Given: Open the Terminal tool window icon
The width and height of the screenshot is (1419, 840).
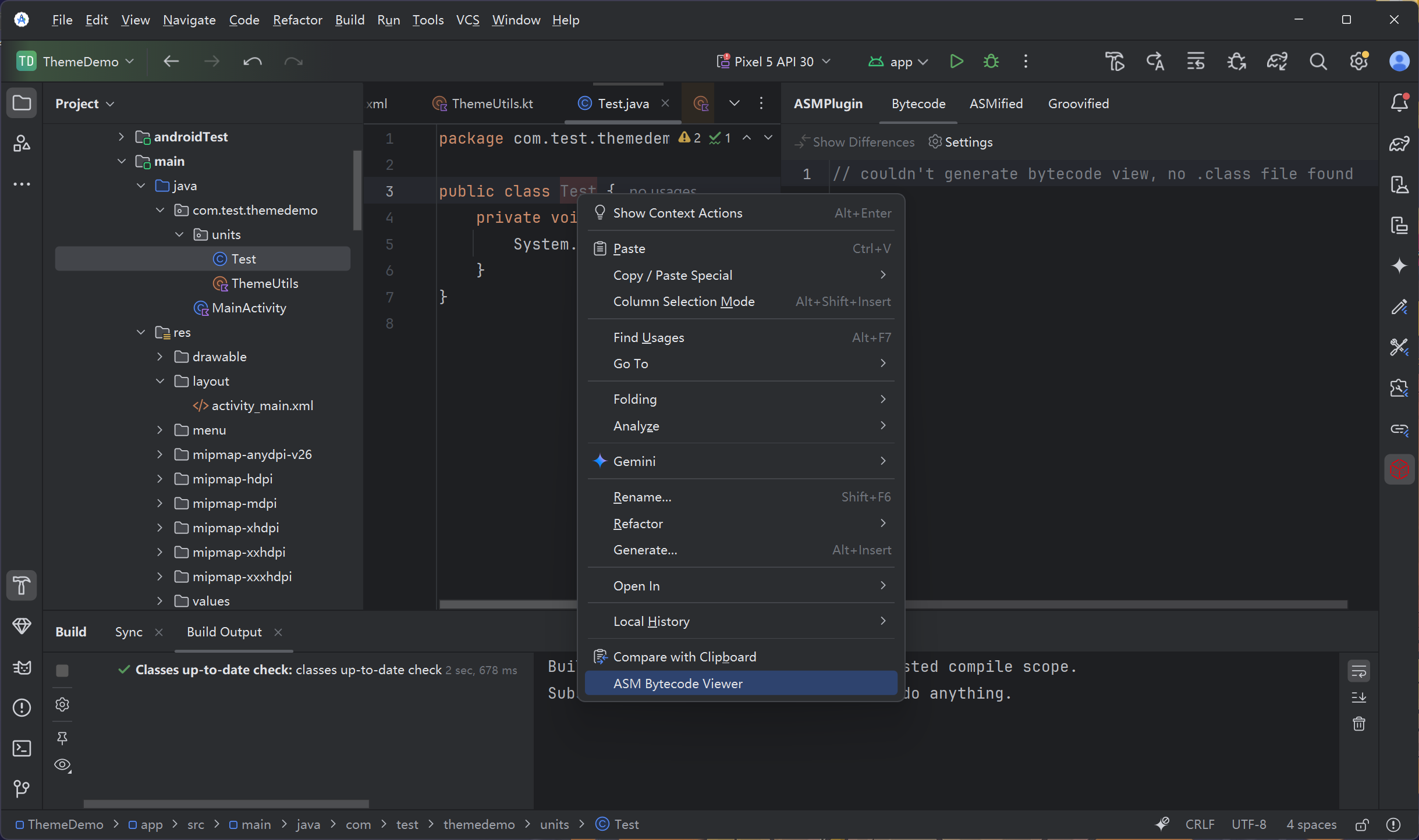Looking at the screenshot, I should click(x=22, y=748).
